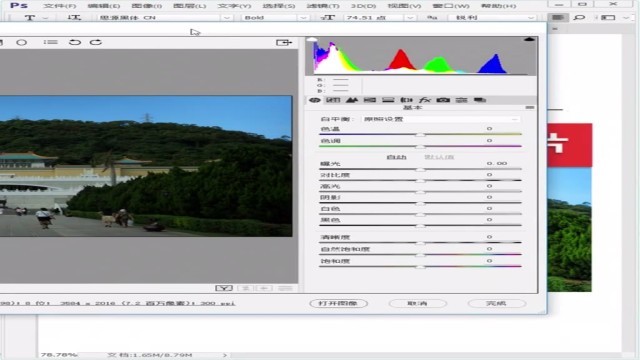The height and width of the screenshot is (360, 640).
Task: Toggle shadow clipping warning on histogram
Action: click(312, 40)
